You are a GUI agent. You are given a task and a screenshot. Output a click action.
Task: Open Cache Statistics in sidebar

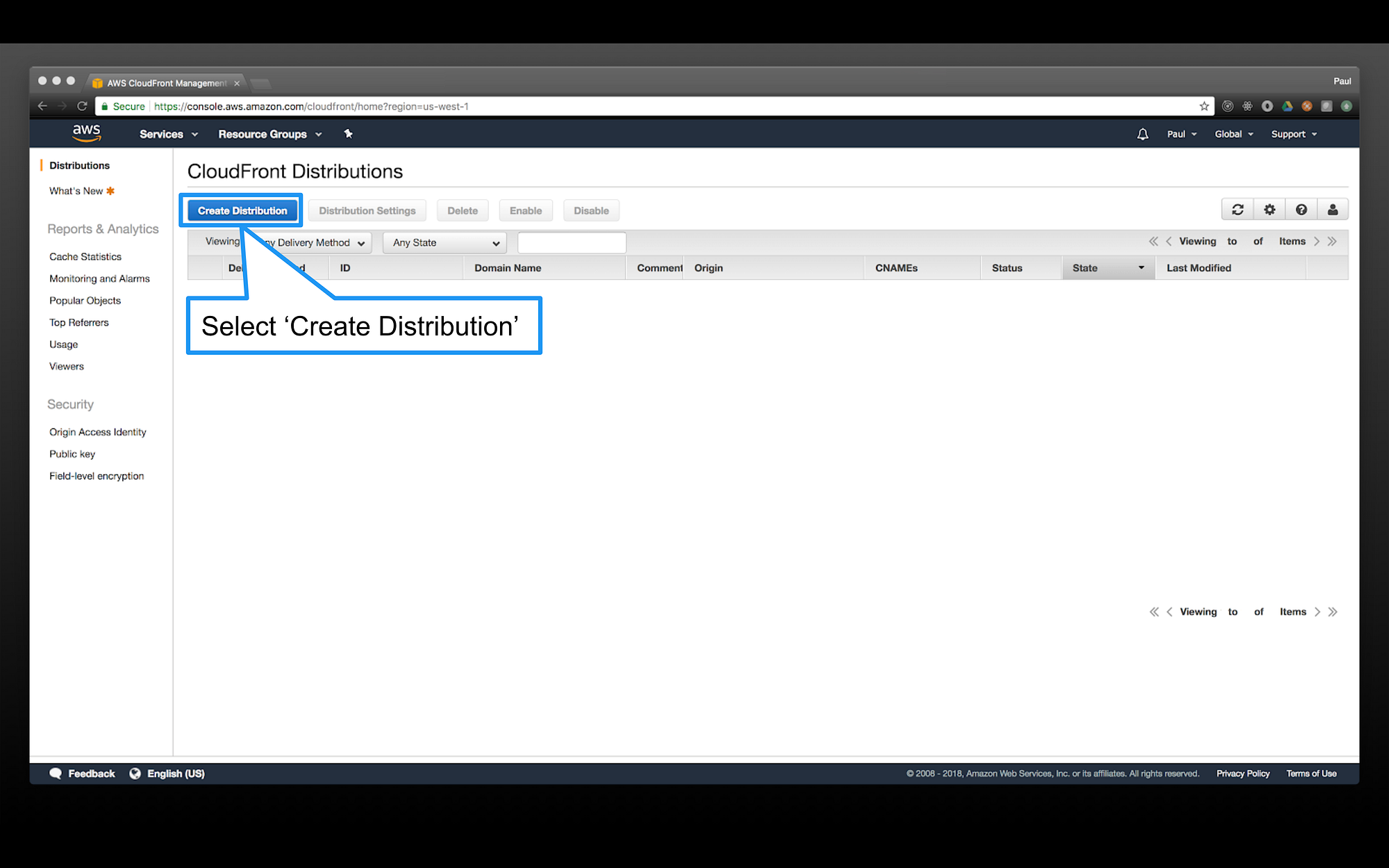85,257
